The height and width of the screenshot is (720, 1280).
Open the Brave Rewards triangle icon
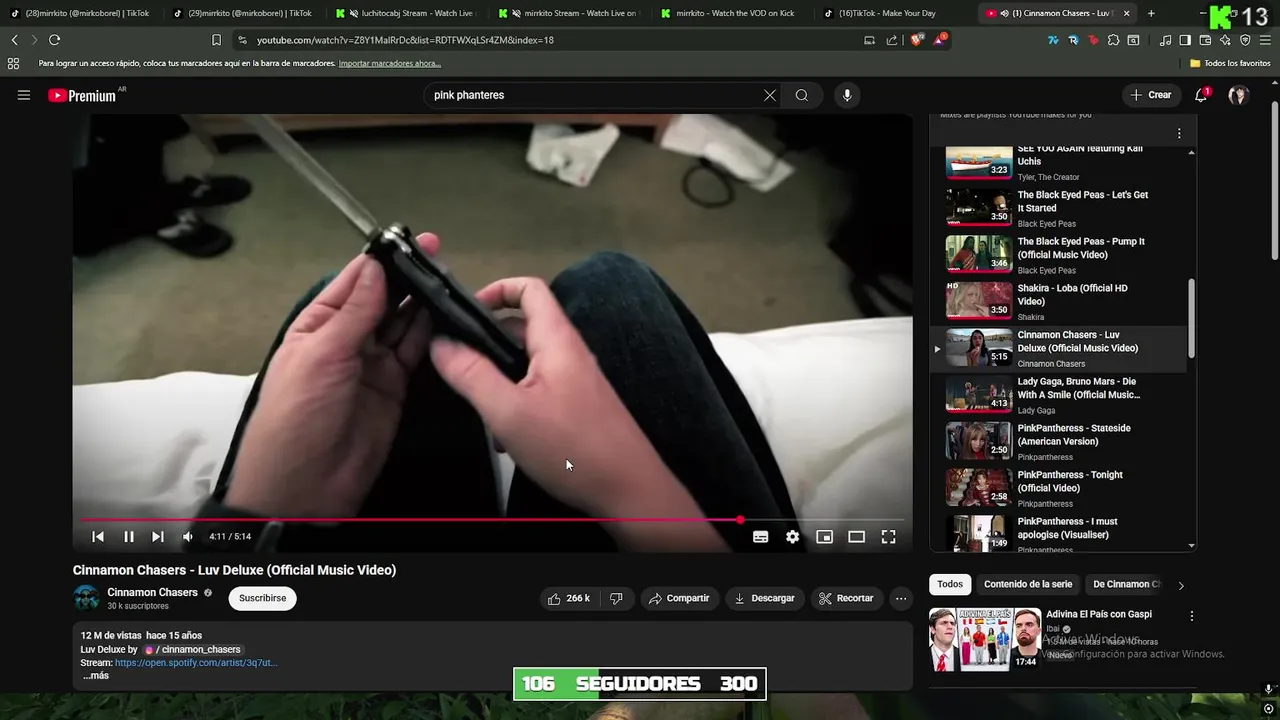[940, 40]
